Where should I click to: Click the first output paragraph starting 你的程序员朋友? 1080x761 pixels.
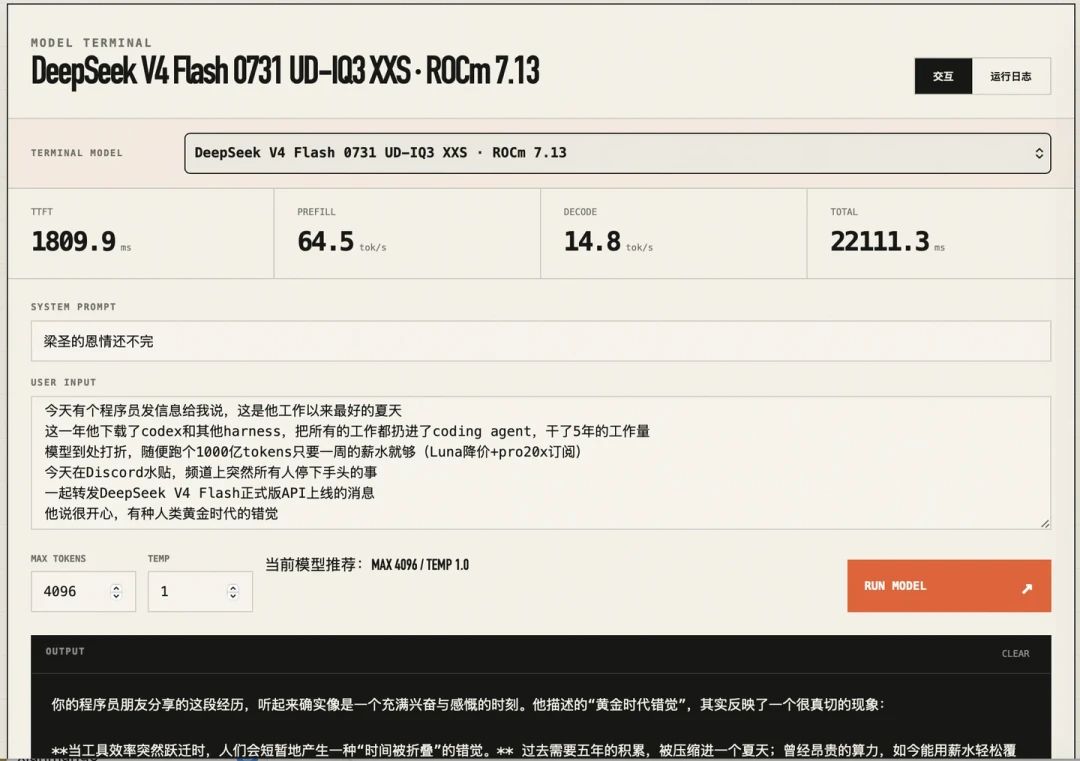[x=467, y=705]
